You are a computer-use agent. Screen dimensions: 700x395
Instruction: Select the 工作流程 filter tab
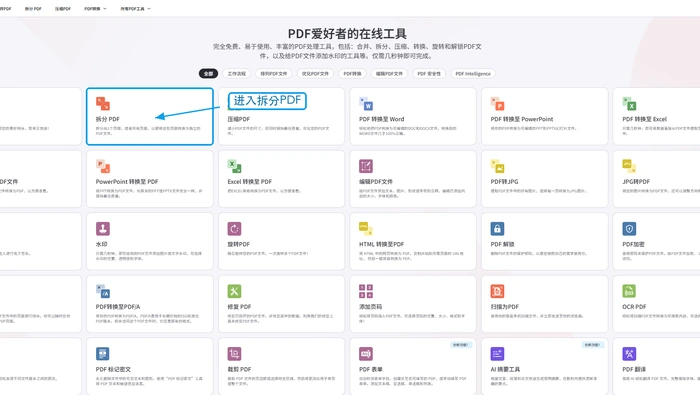(237, 74)
